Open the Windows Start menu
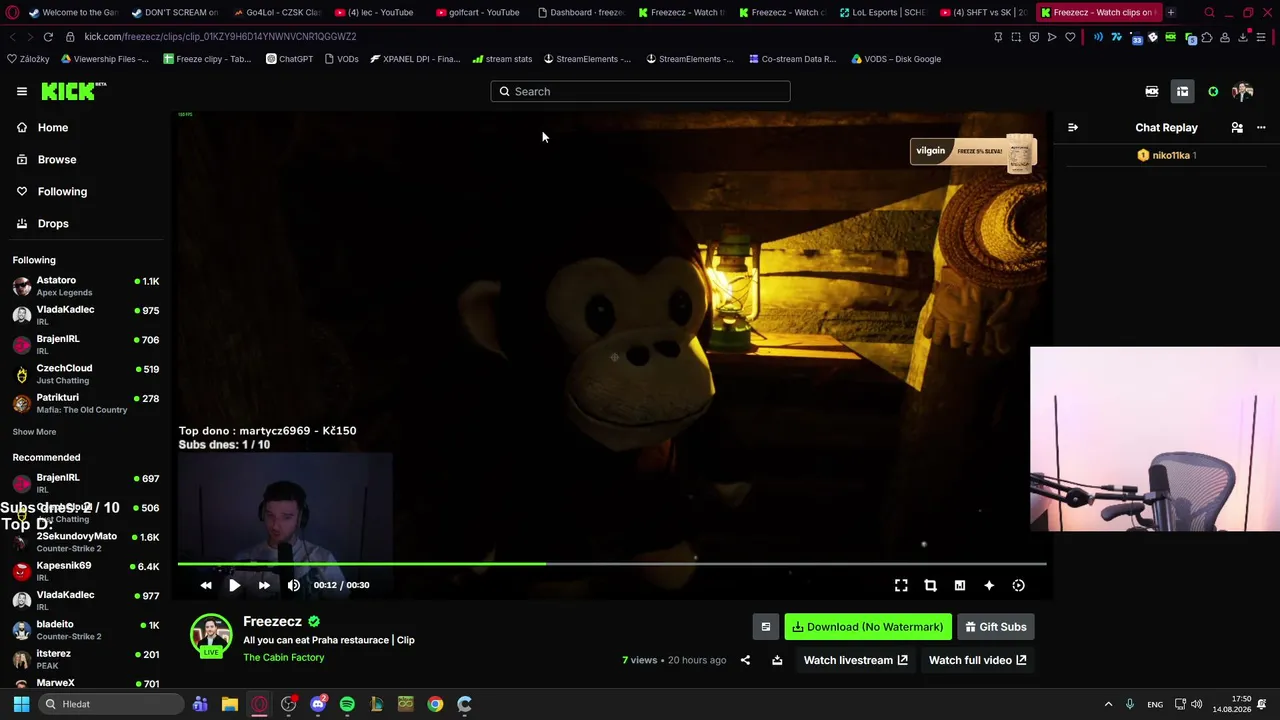 tap(21, 704)
